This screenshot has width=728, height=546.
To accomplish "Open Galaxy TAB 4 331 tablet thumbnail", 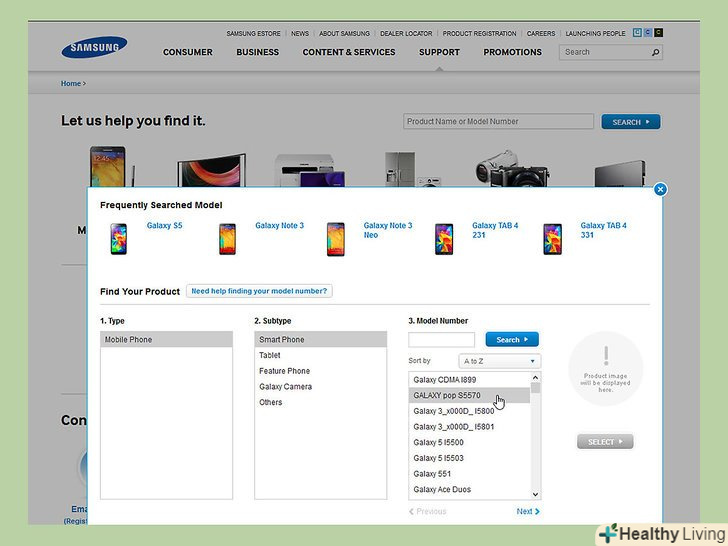I will click(x=552, y=239).
